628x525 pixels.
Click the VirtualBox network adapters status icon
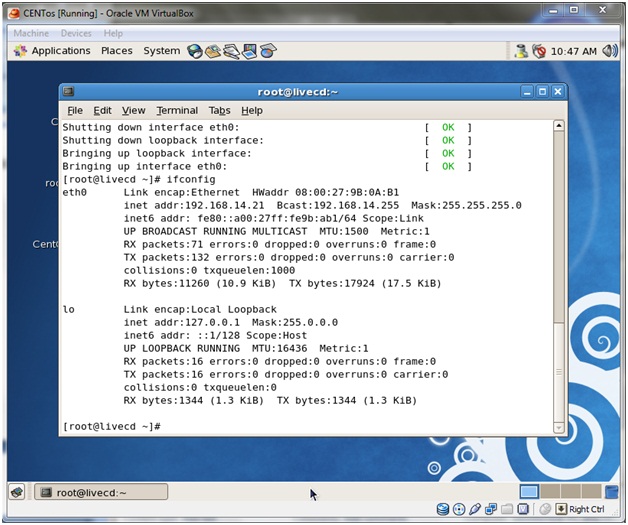point(491,509)
